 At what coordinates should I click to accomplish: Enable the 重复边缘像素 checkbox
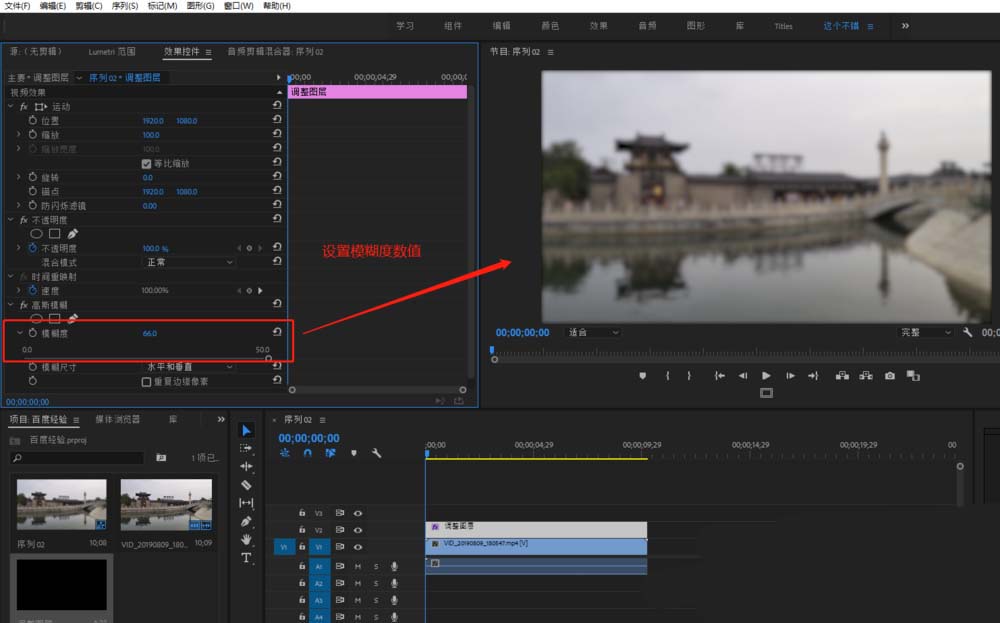147,381
